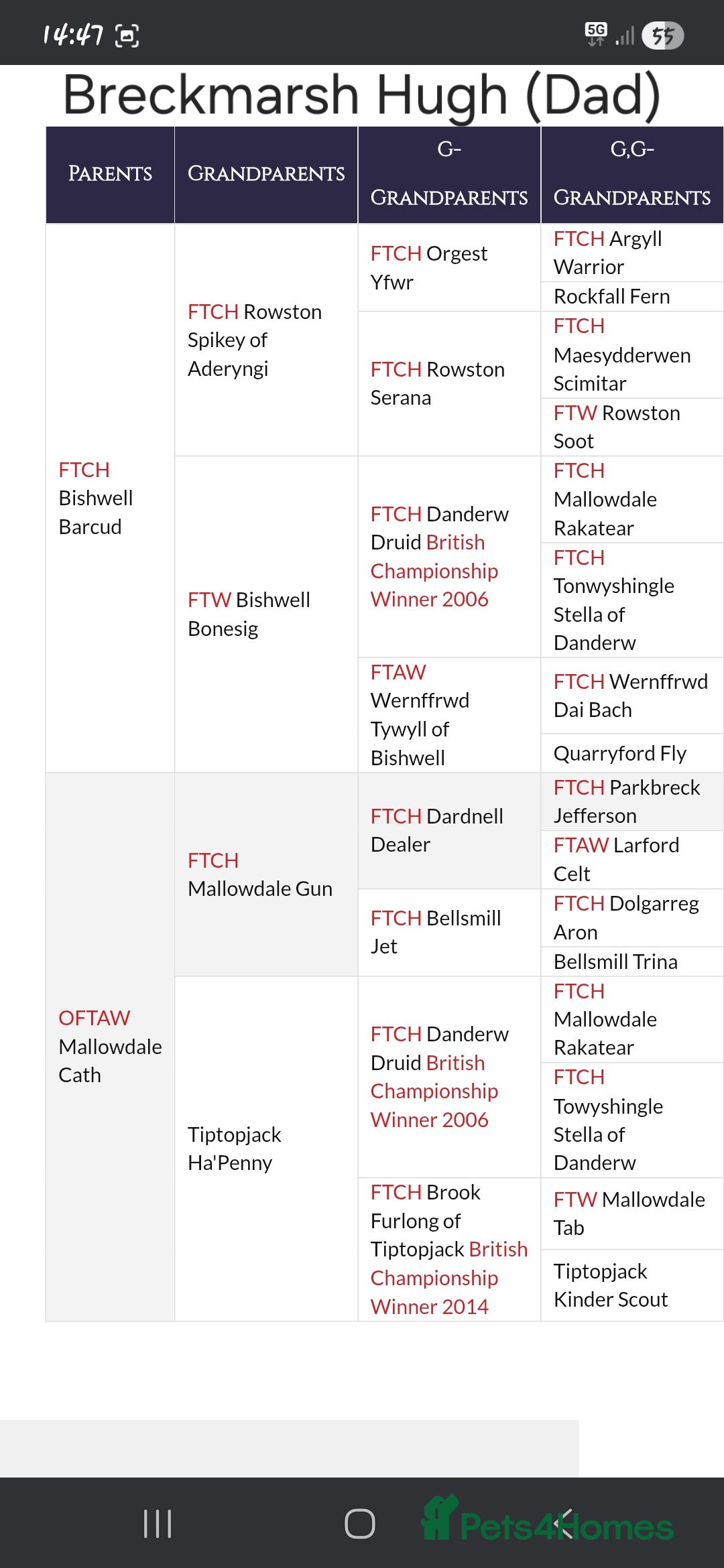The width and height of the screenshot is (724, 1568).
Task: Open the recent apps navigation icon
Action: click(x=158, y=1524)
